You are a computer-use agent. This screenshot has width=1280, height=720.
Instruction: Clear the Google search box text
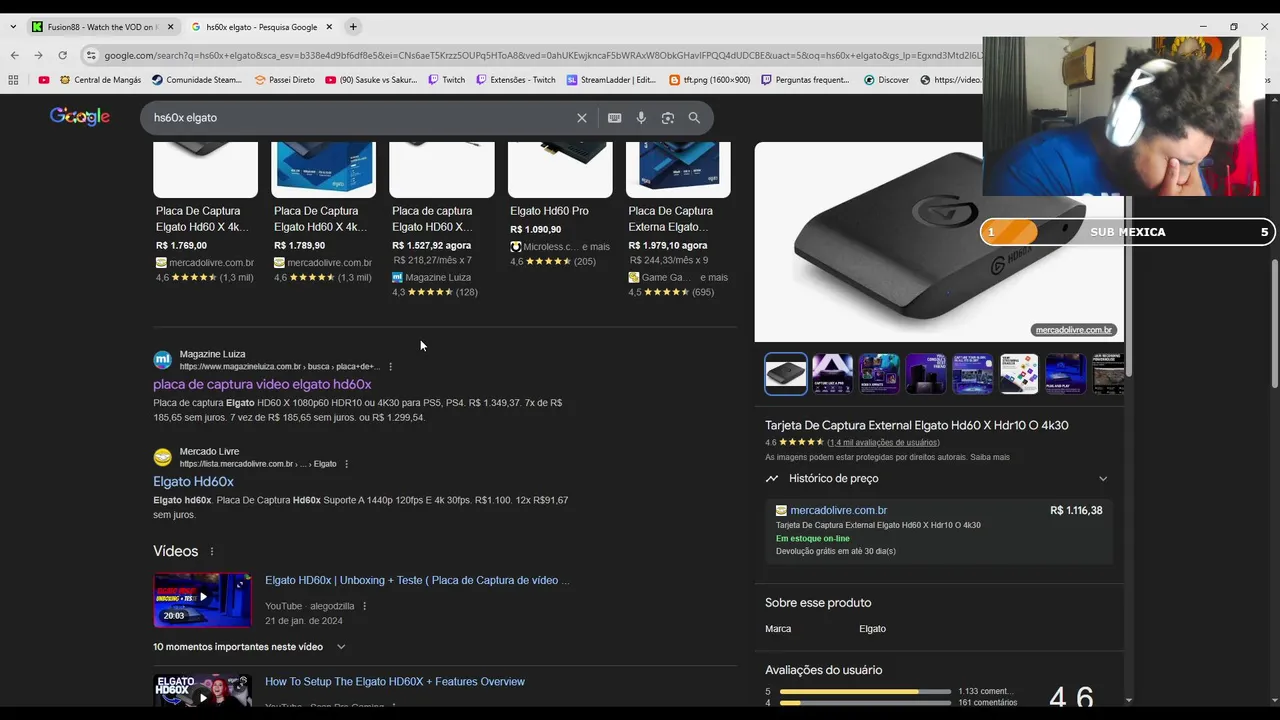coord(582,118)
